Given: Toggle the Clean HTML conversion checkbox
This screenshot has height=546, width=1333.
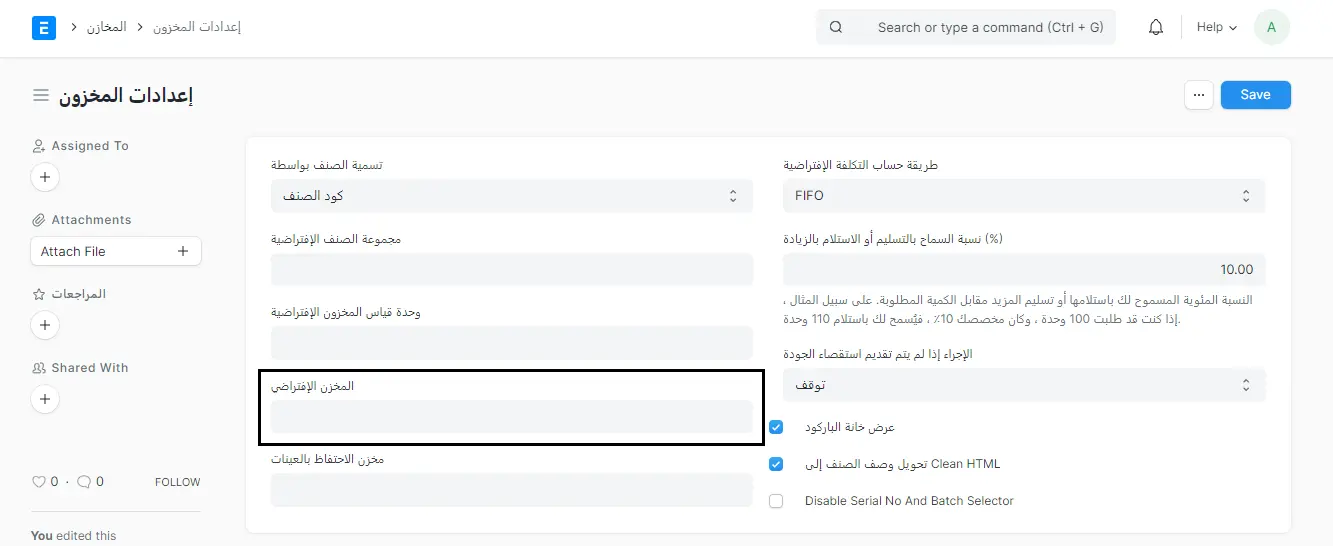Looking at the screenshot, I should pos(776,464).
